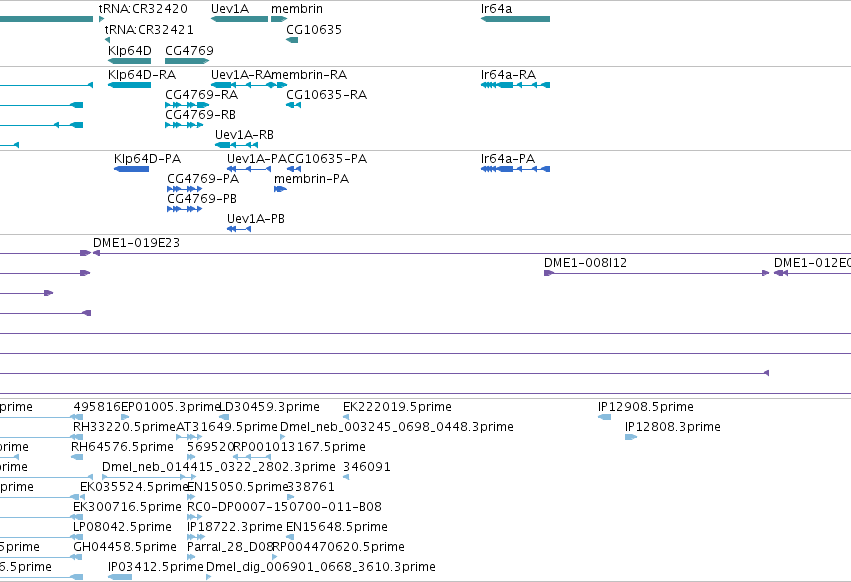This screenshot has height=582, width=851.
Task: Click the LP08042.5prime EST label
Action: pyautogui.click(x=122, y=527)
